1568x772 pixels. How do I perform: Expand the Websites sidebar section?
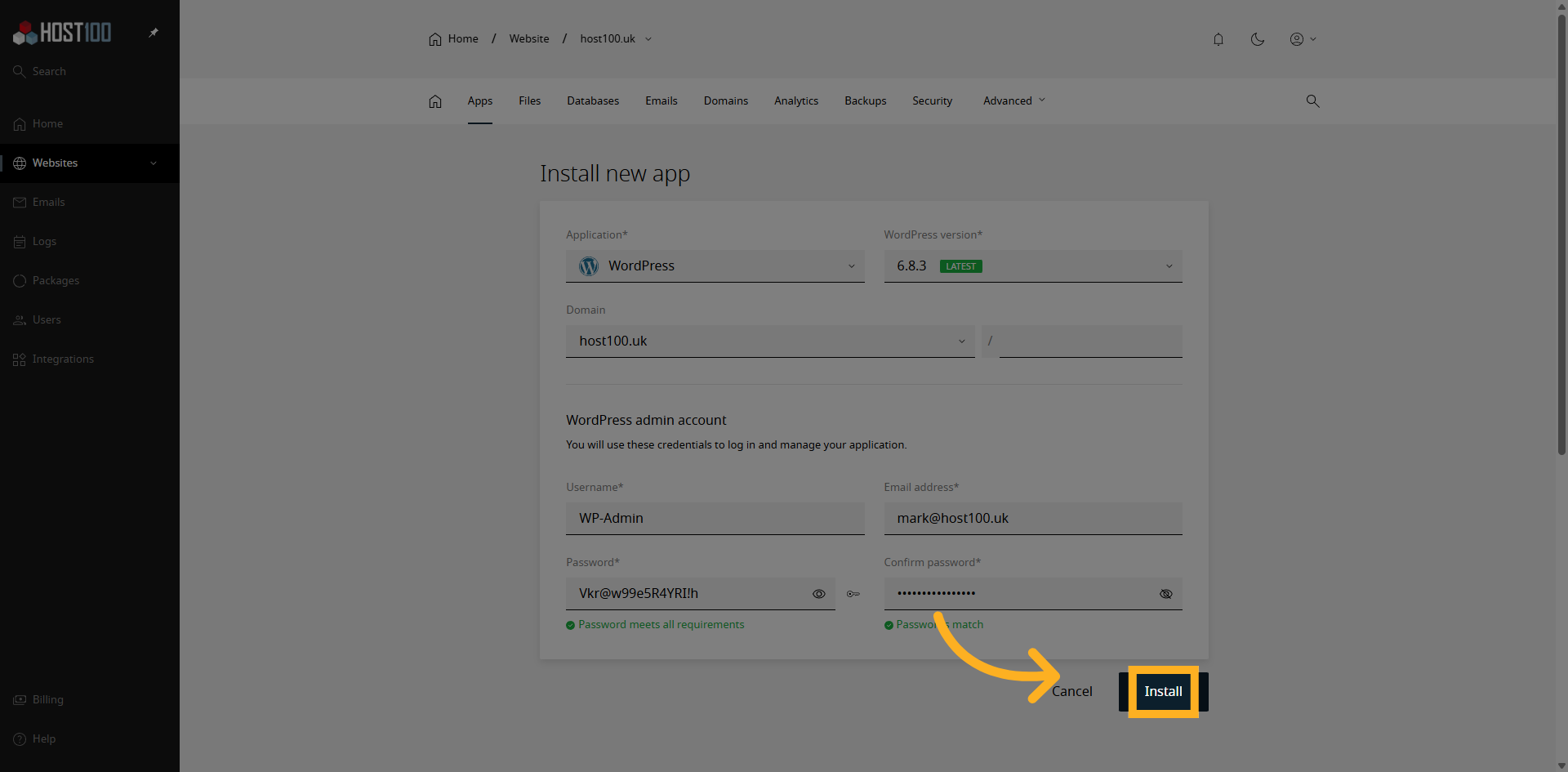154,163
